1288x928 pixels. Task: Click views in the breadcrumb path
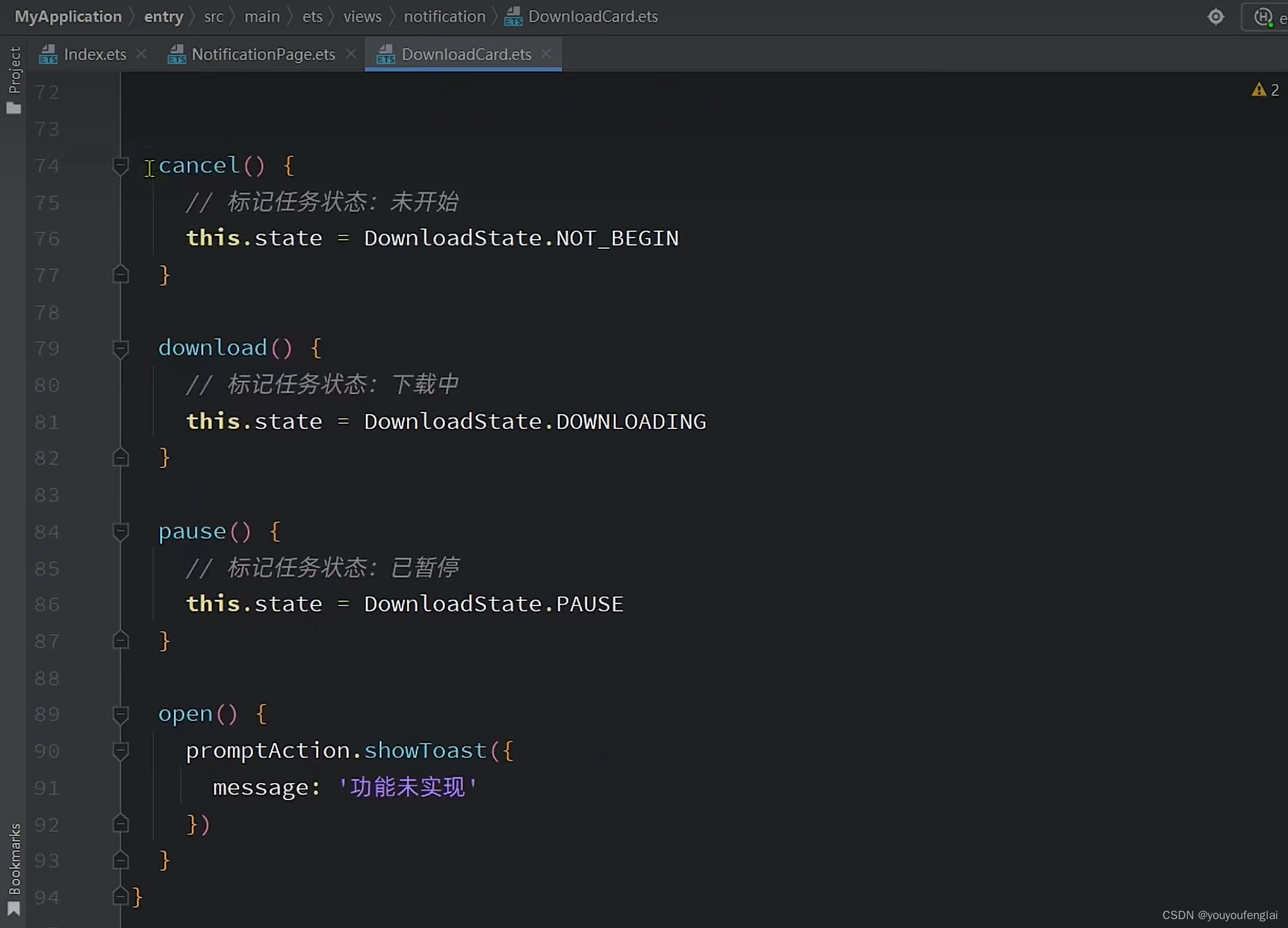362,16
